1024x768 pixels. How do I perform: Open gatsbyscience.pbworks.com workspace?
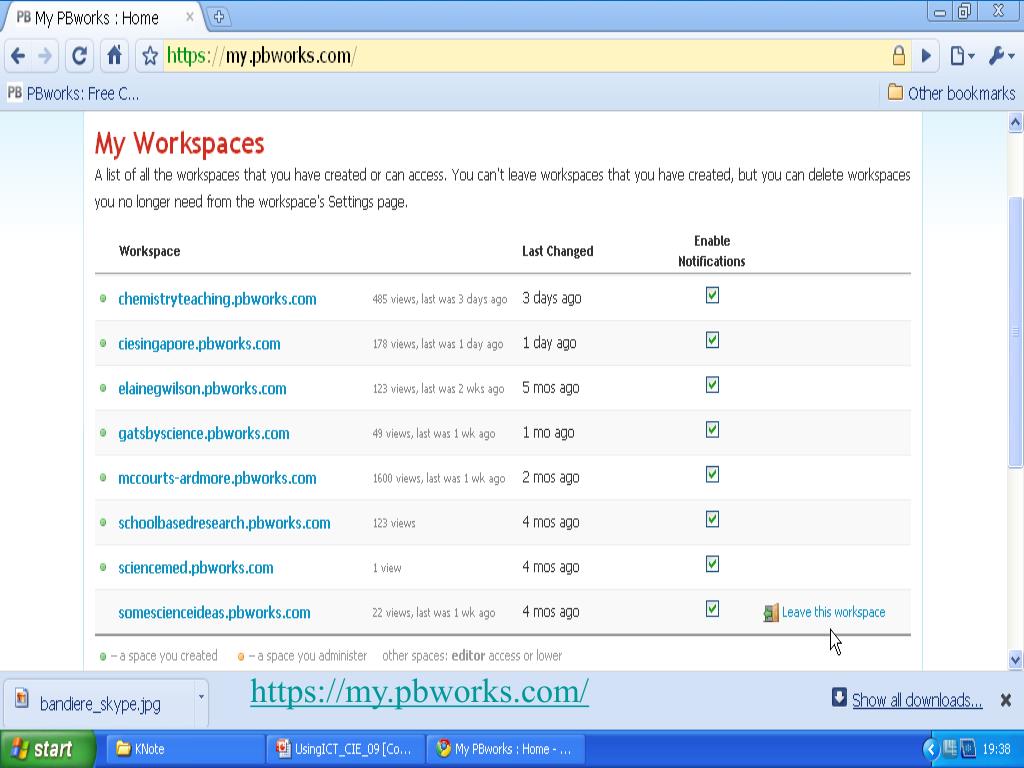(x=203, y=434)
